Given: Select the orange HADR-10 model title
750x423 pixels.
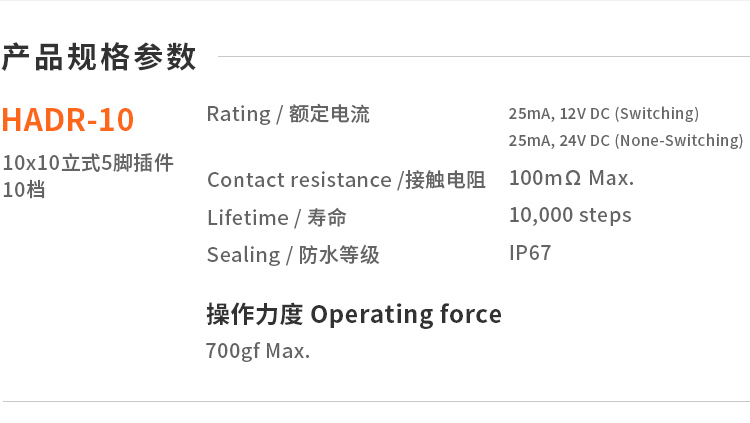Looking at the screenshot, I should 67,119.
